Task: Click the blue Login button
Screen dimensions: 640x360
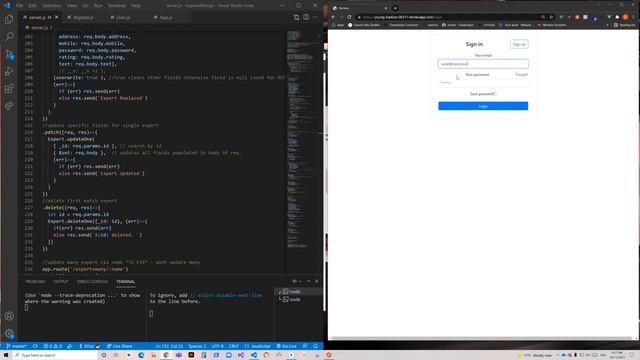Action: 483,106
